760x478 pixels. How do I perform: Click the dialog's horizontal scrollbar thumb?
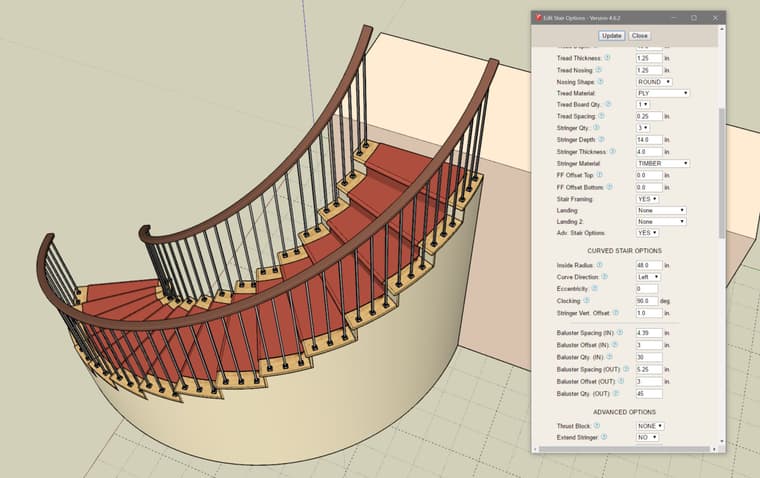click(x=624, y=449)
